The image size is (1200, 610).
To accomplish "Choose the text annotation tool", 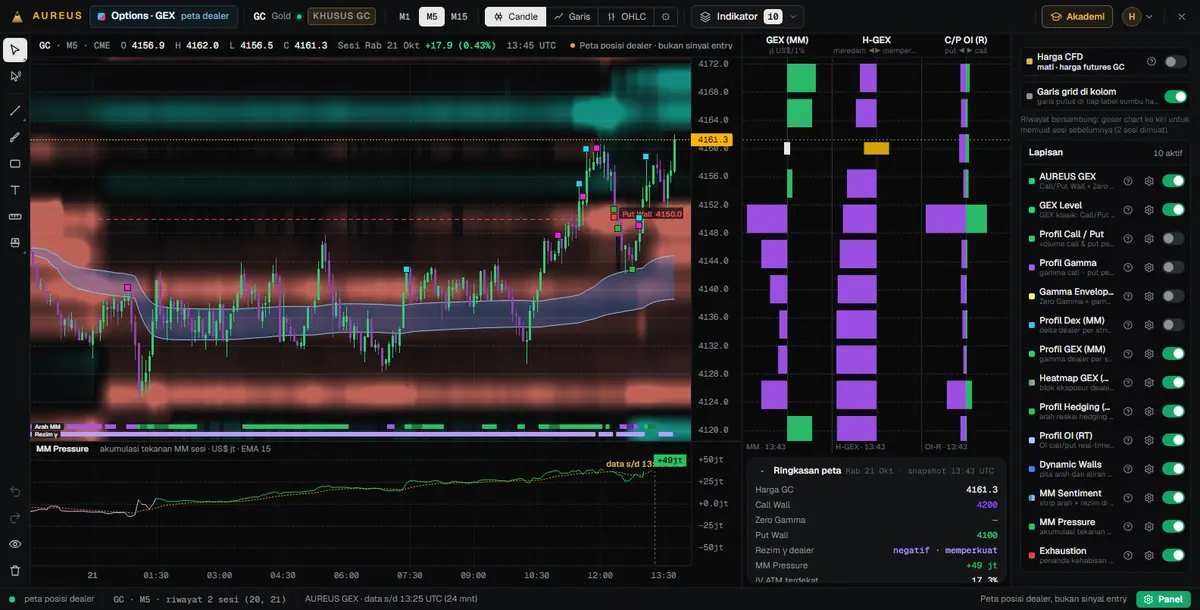I will click(15, 190).
